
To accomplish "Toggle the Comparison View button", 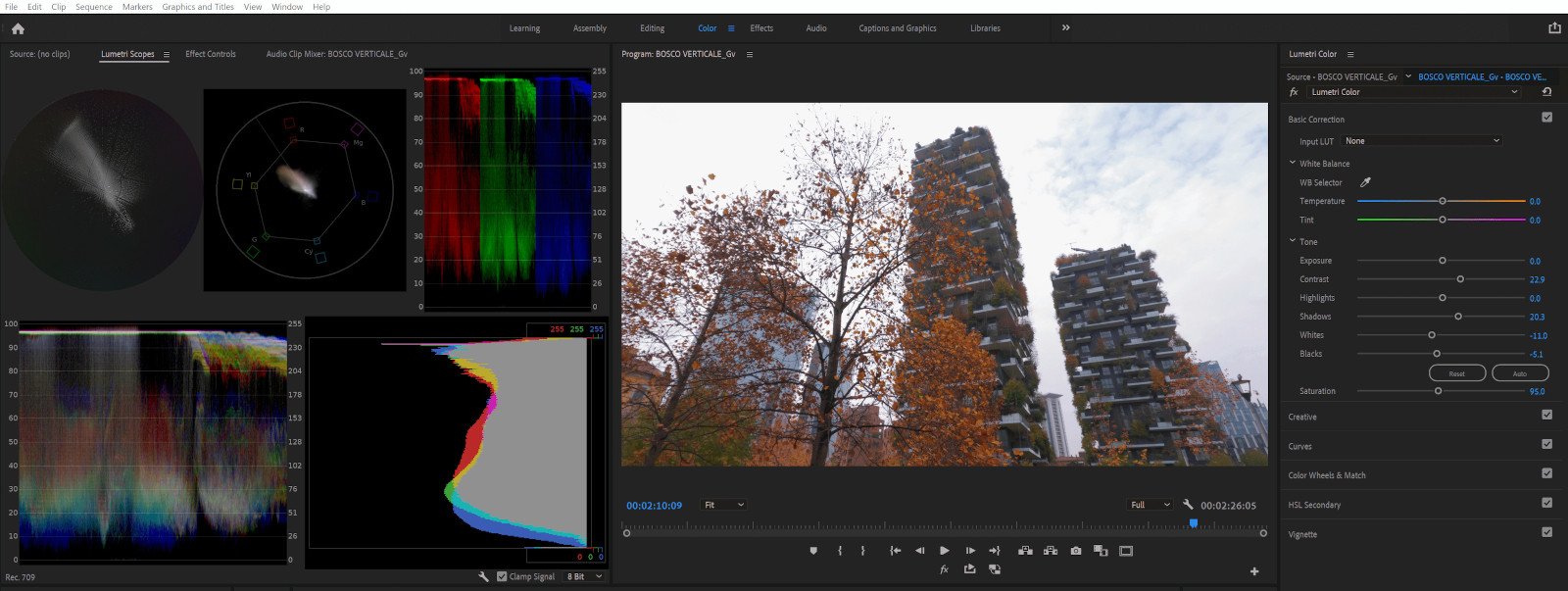I will point(1101,551).
